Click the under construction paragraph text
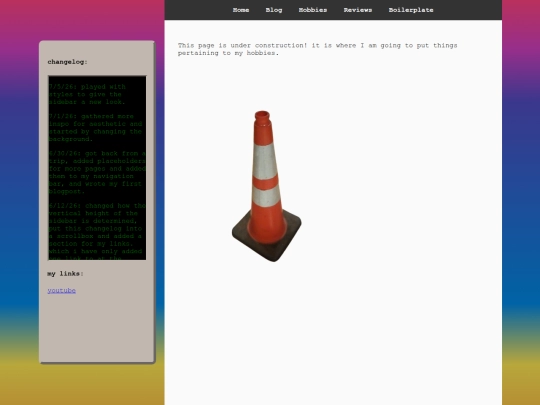The image size is (540, 405). point(317,49)
